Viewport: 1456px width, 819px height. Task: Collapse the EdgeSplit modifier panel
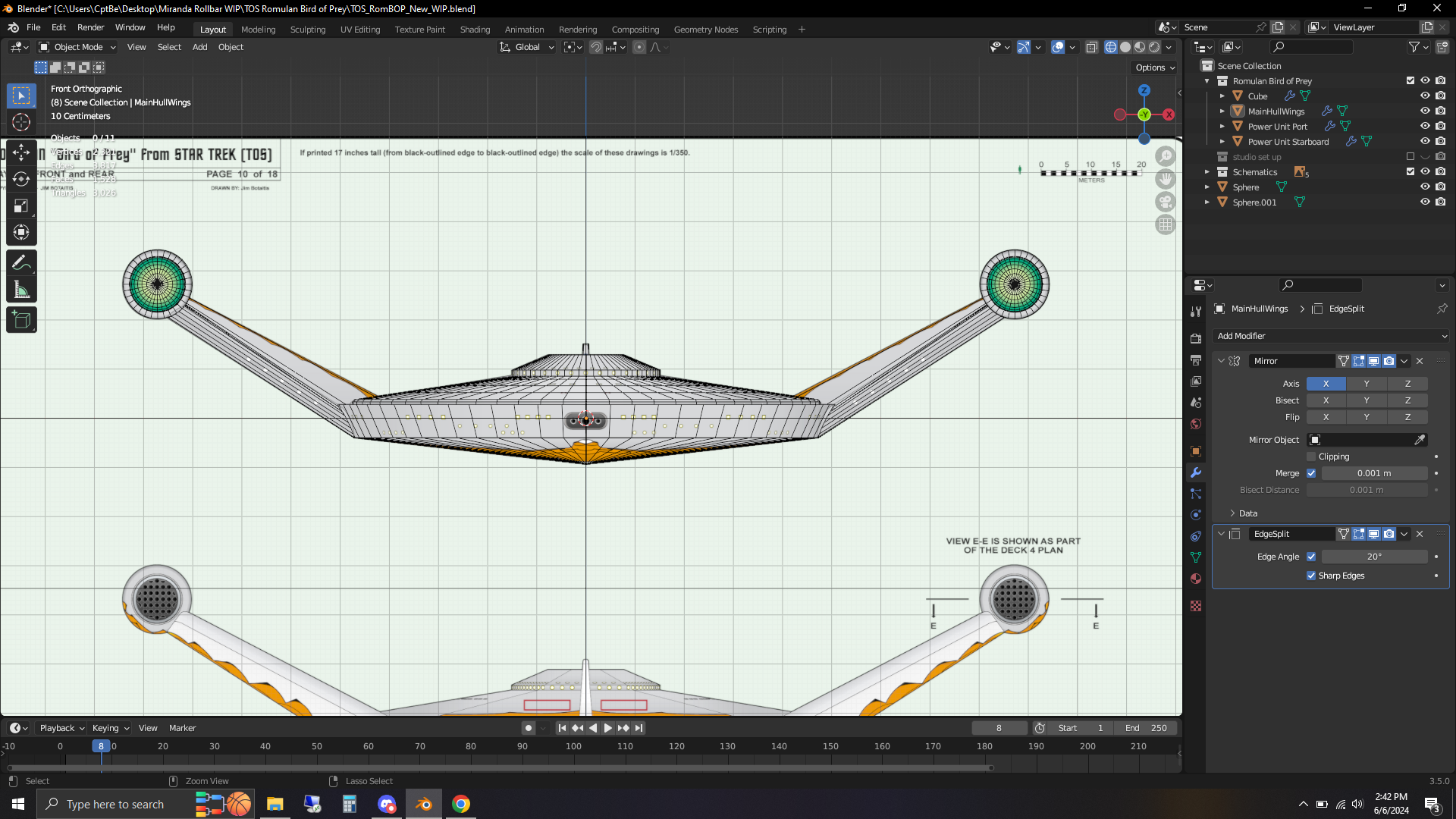(x=1221, y=534)
